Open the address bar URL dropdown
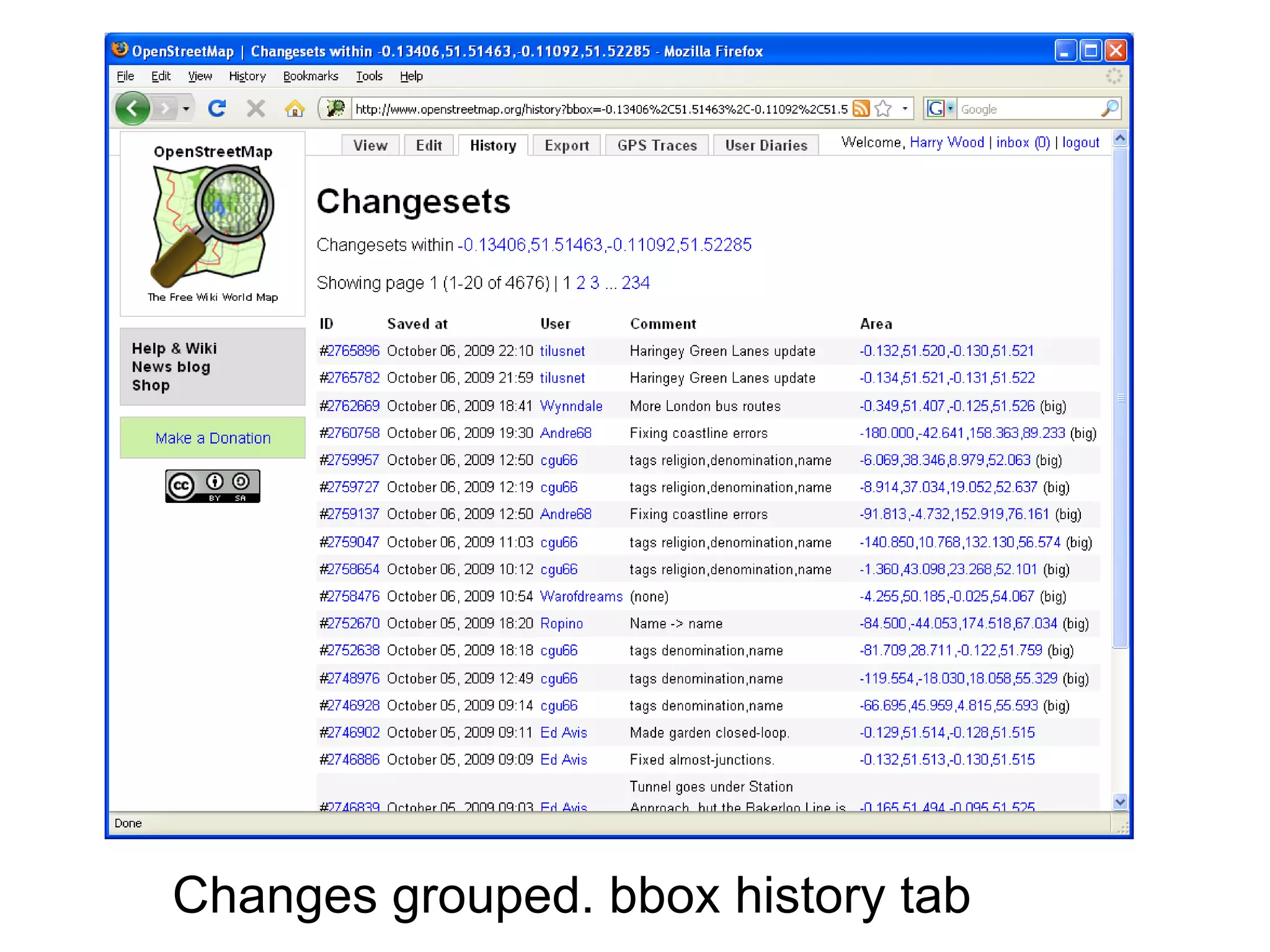 click(905, 109)
